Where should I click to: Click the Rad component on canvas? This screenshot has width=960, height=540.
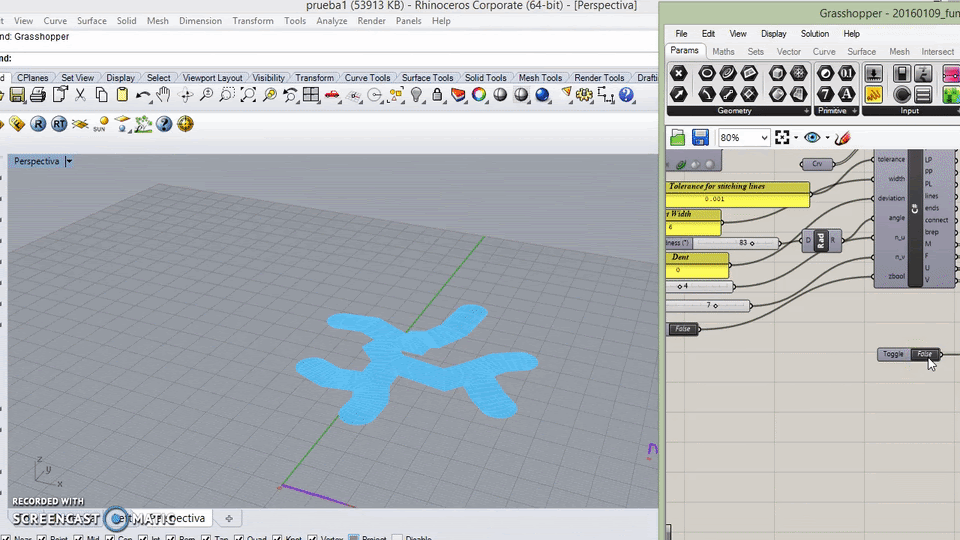(x=821, y=241)
